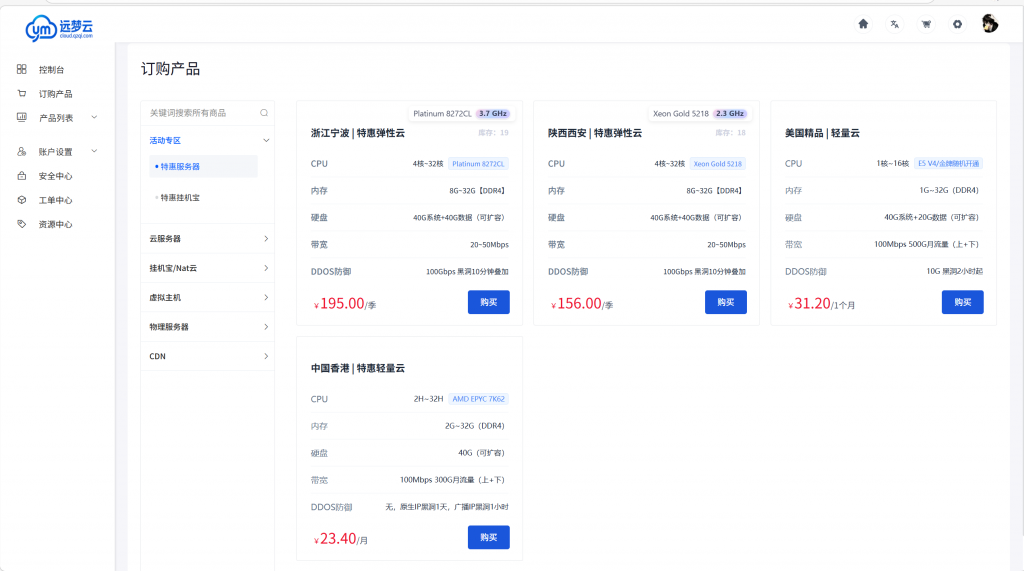Click the user avatar
This screenshot has height=571, width=1024.
pos(989,24)
